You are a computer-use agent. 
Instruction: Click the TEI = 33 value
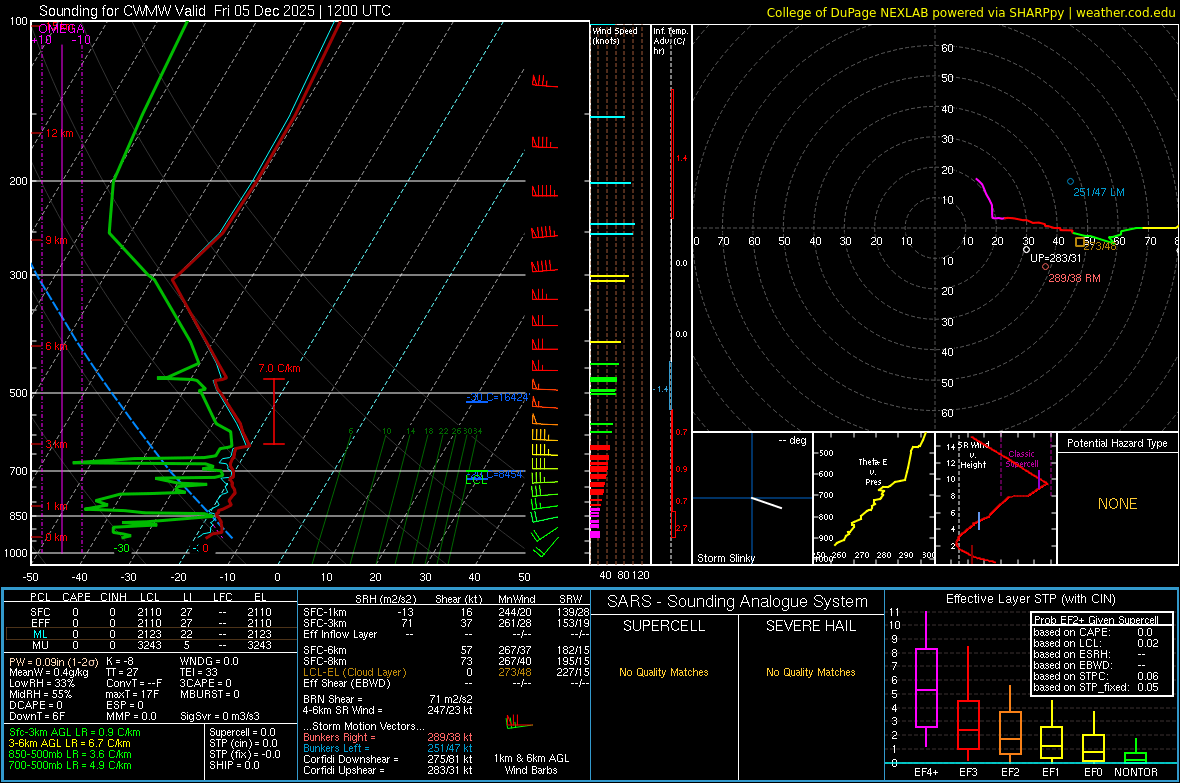tap(199, 672)
